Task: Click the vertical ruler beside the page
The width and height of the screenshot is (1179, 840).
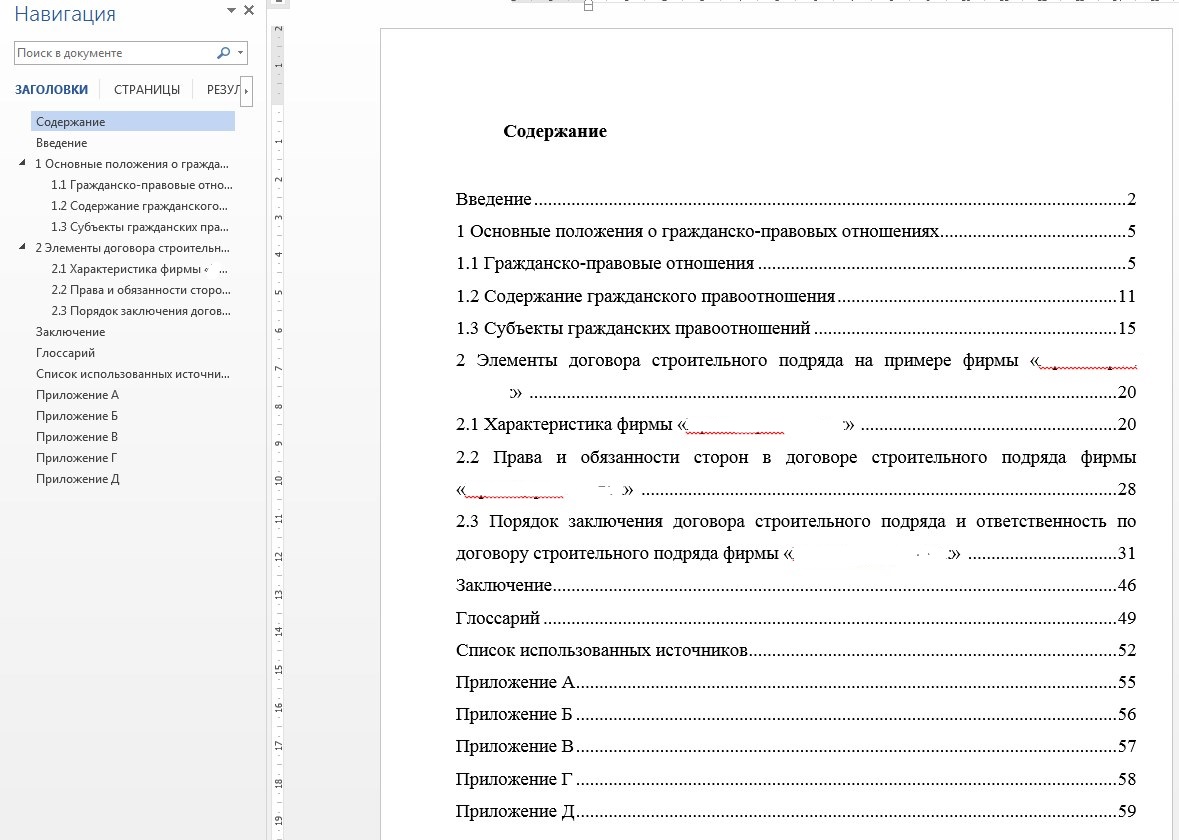Action: pyautogui.click(x=278, y=432)
